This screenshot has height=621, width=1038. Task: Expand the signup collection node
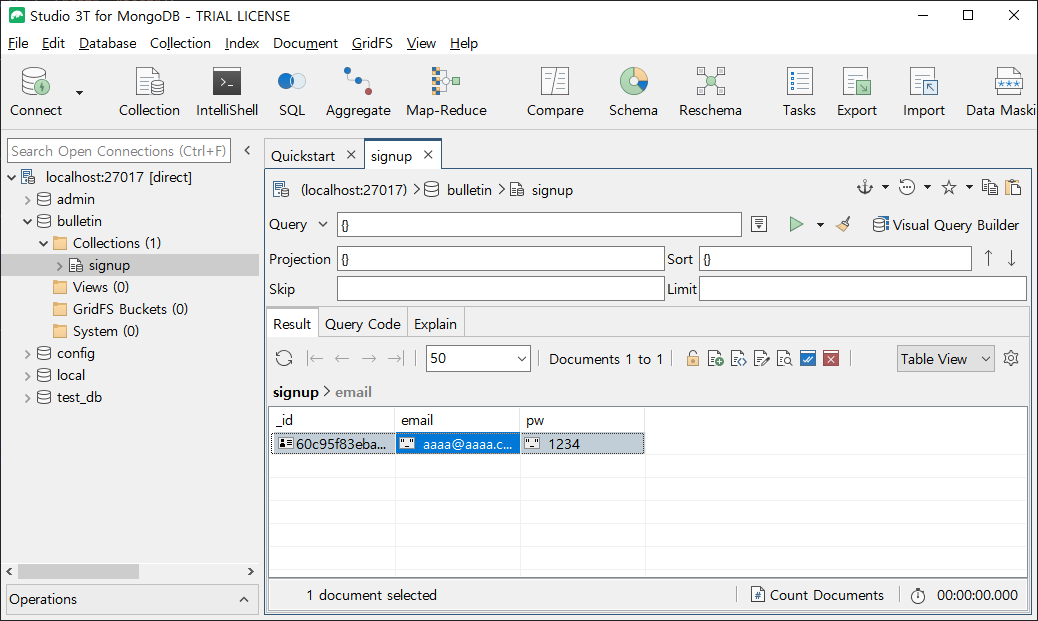(59, 265)
